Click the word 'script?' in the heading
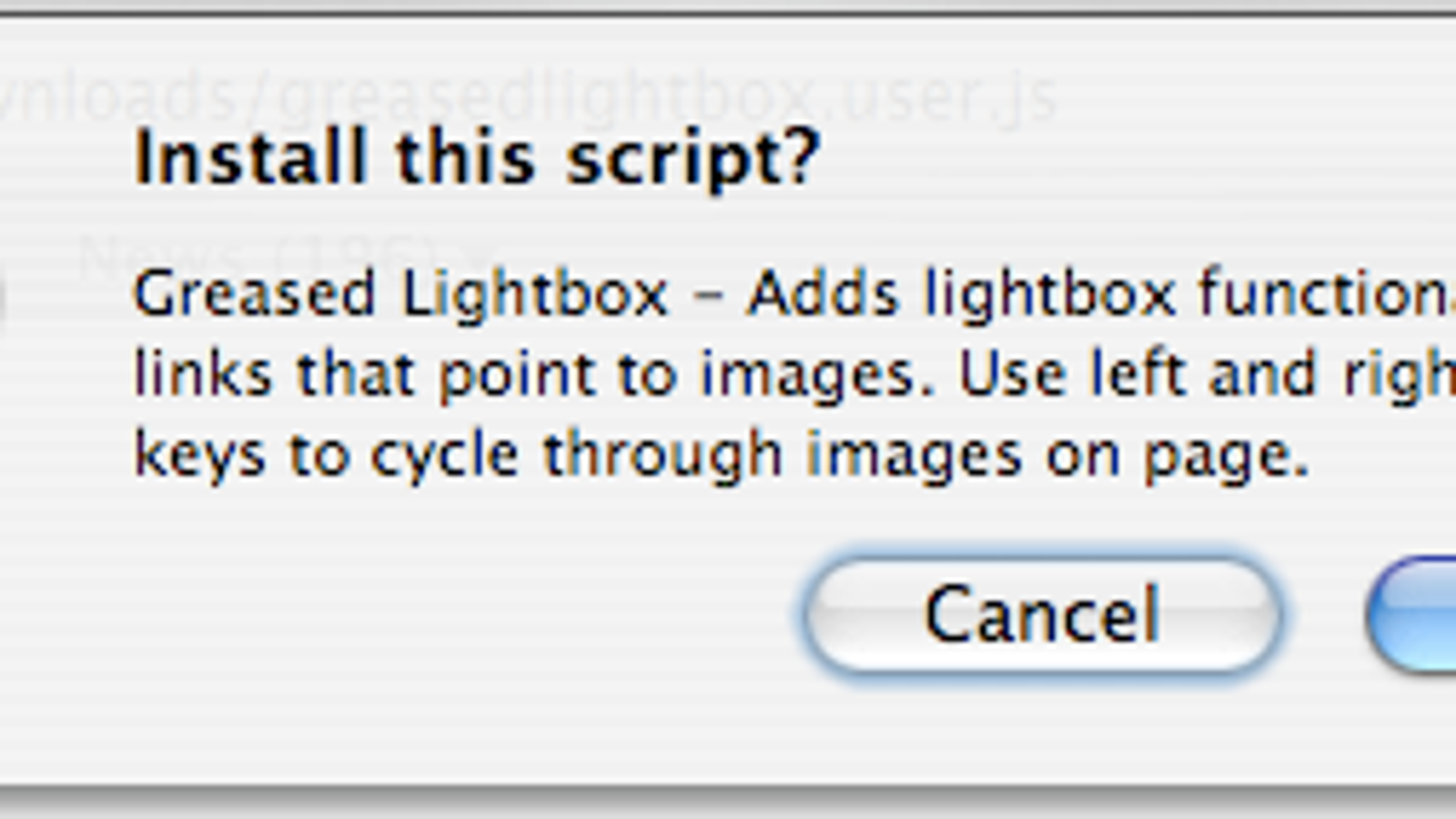 [693, 160]
